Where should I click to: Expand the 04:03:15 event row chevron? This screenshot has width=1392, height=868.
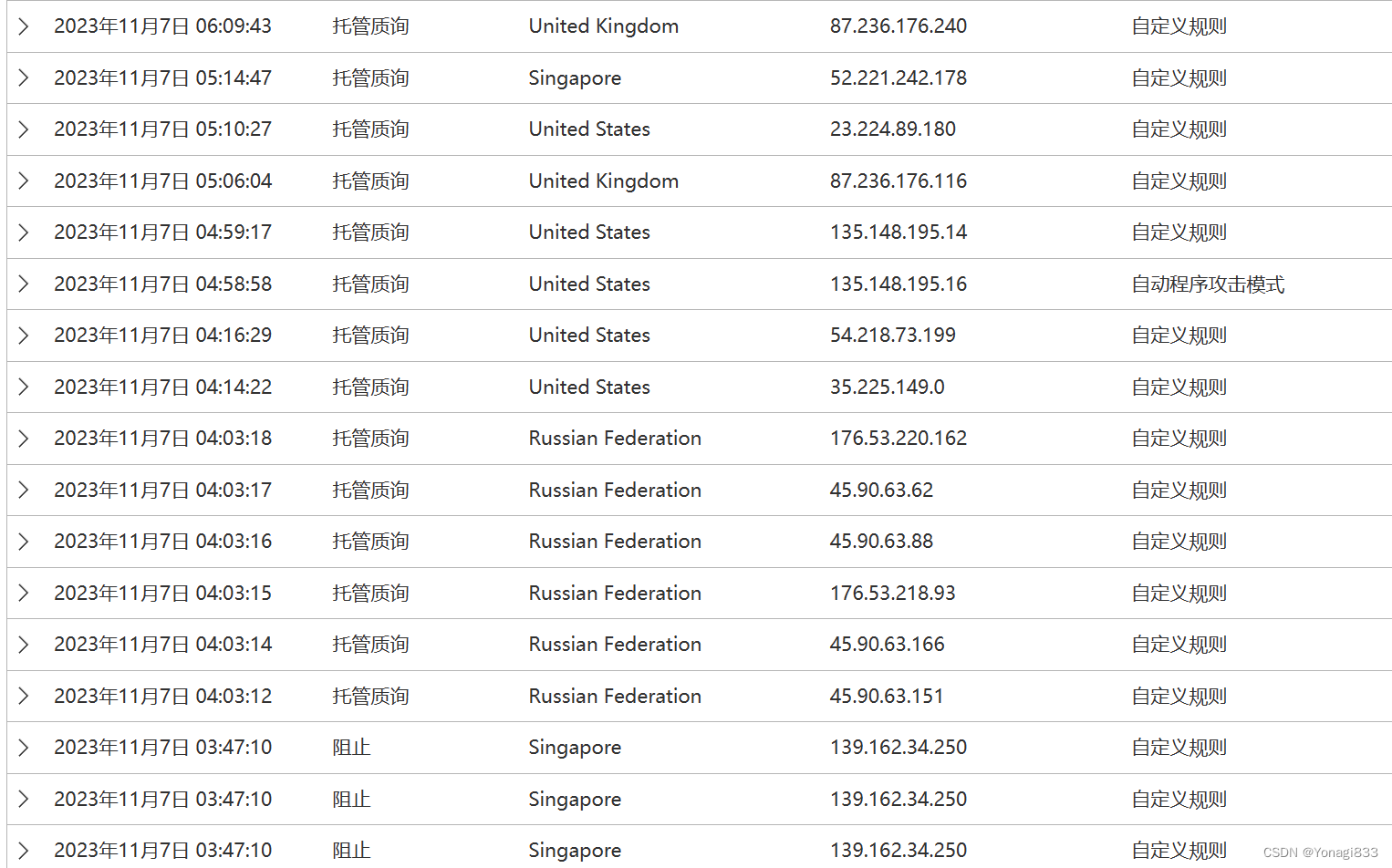coord(24,594)
